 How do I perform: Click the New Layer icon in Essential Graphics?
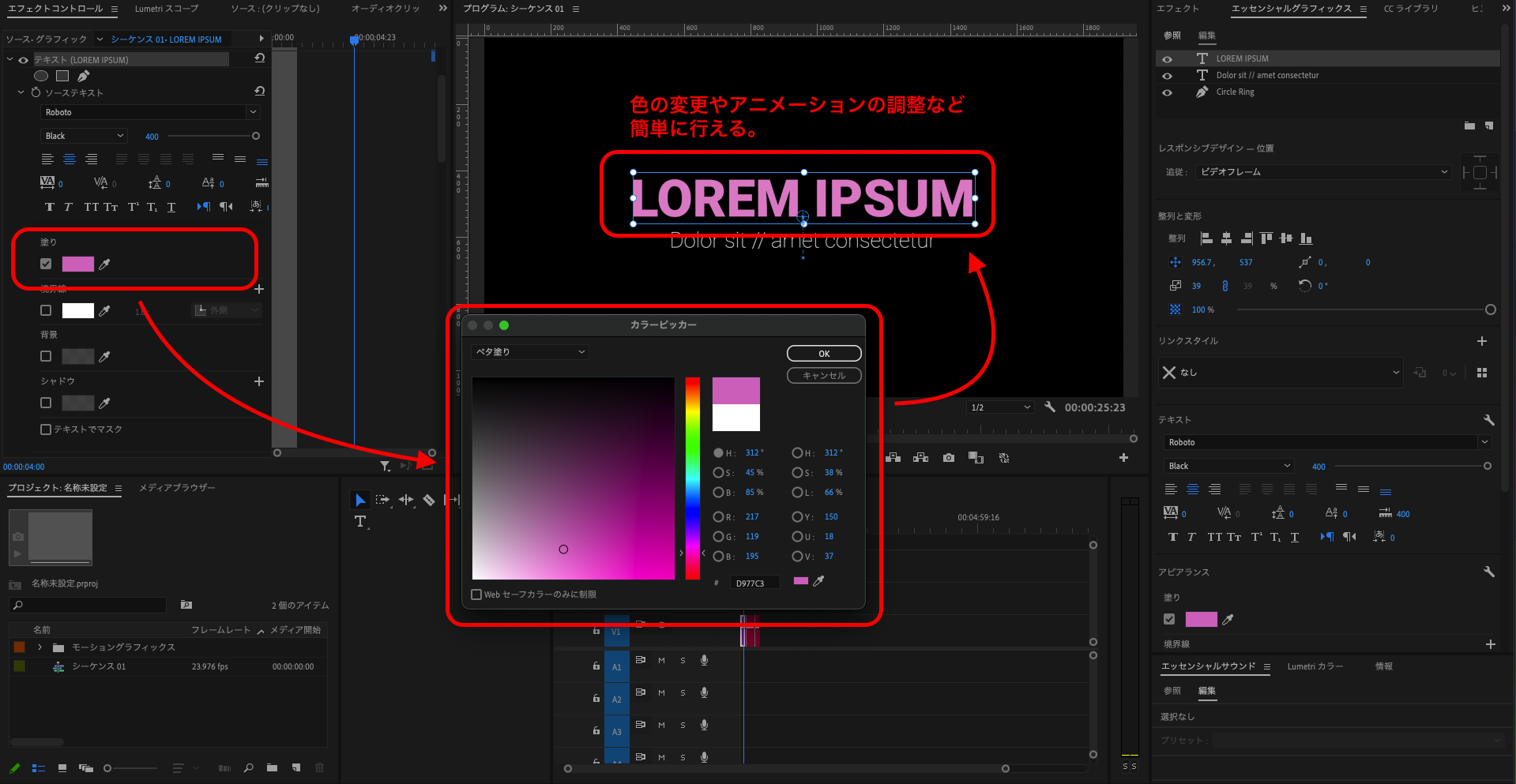[x=1488, y=126]
